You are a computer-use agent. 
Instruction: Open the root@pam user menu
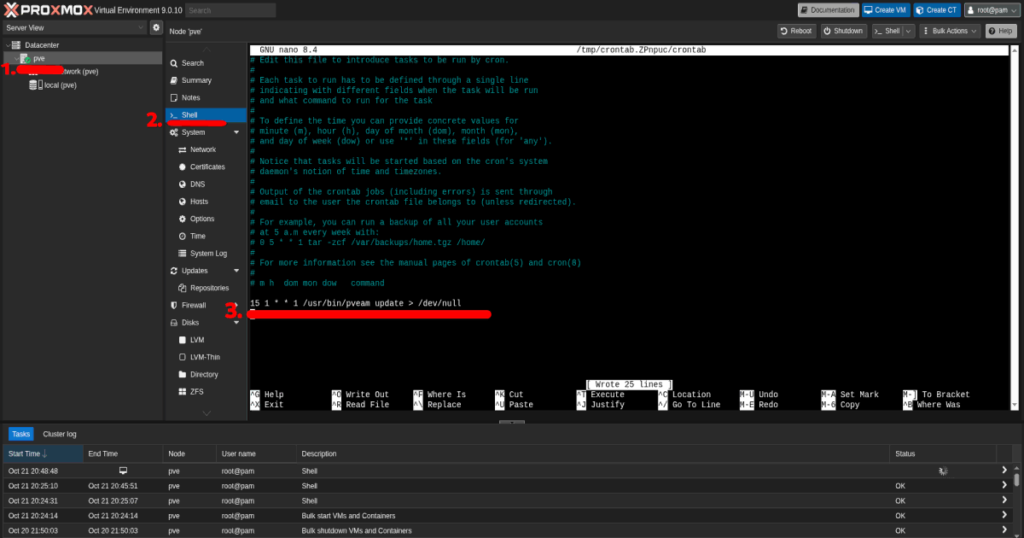(991, 10)
